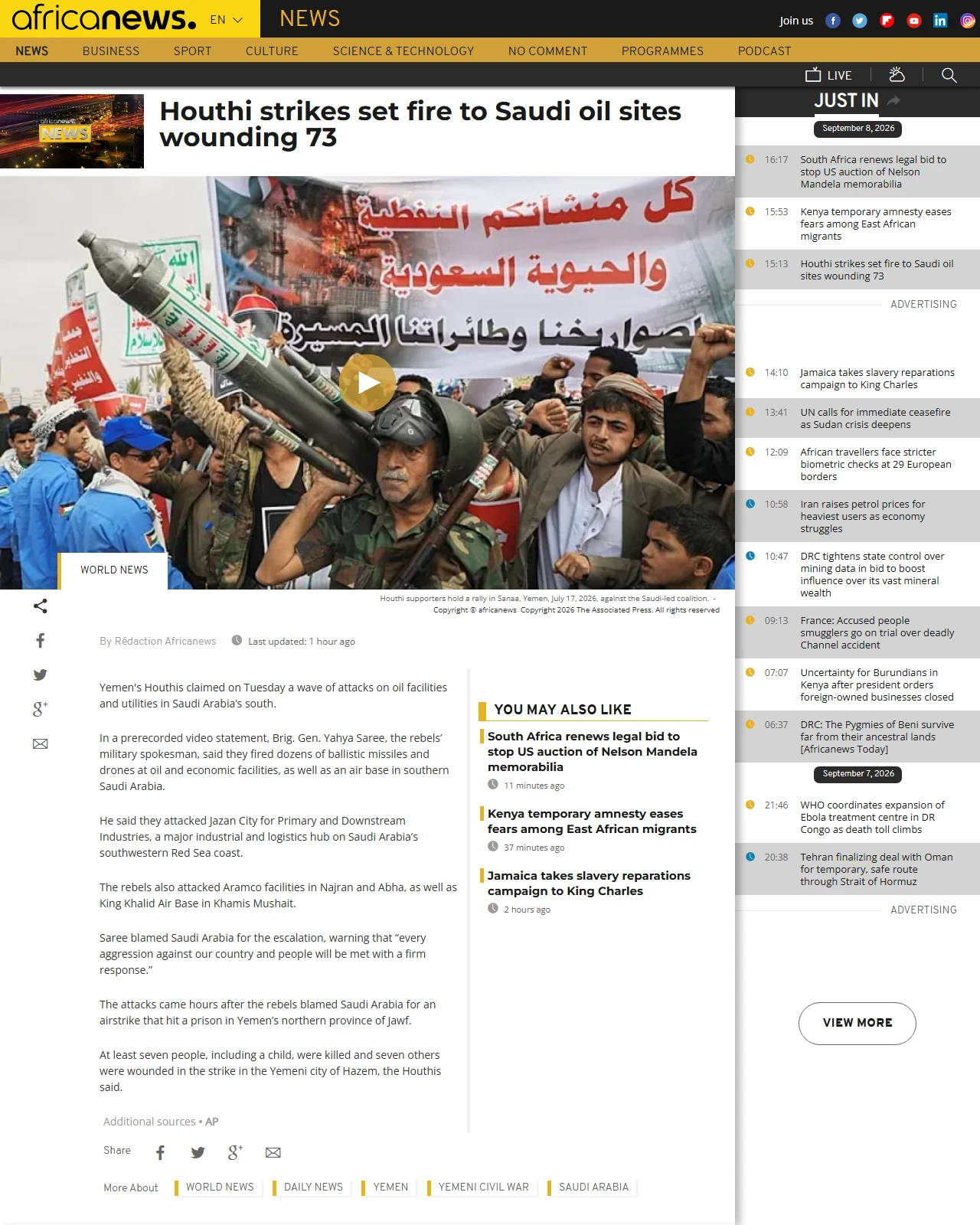Share on Facebook from left sidebar
Screen dimensions: 980x1225
coord(41,641)
